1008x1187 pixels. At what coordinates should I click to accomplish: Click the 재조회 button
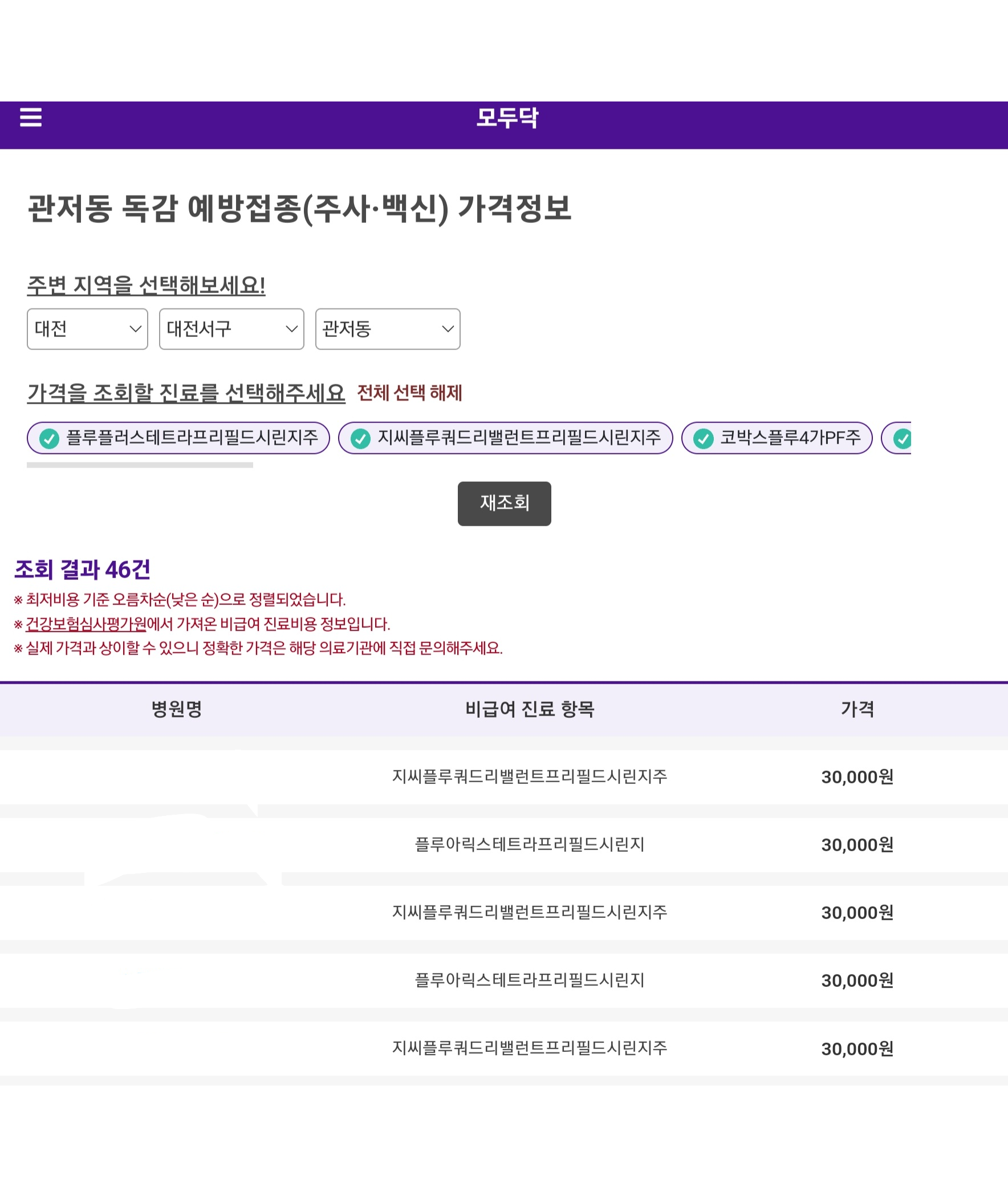coord(504,503)
